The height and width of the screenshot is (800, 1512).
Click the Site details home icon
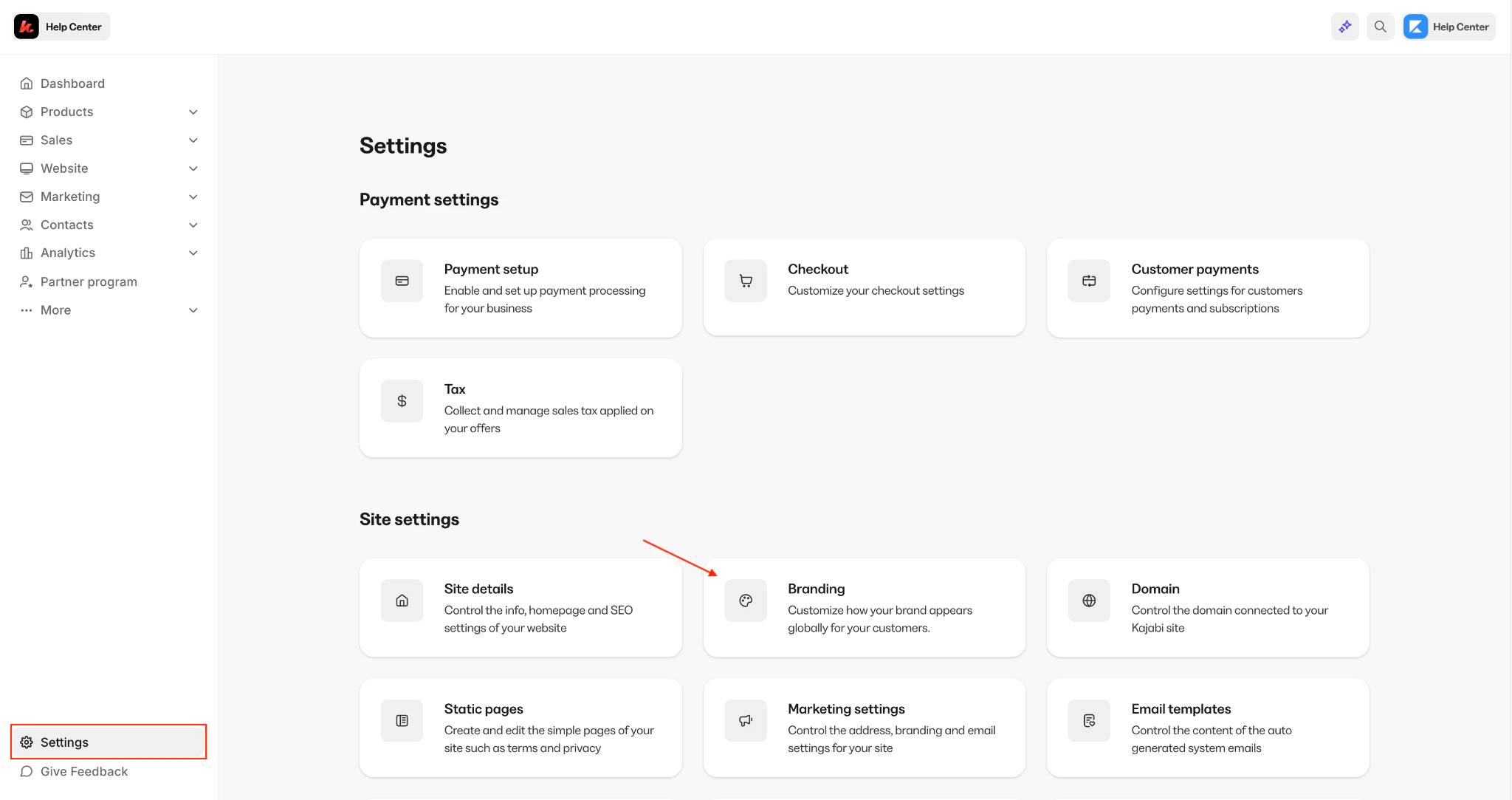click(402, 600)
